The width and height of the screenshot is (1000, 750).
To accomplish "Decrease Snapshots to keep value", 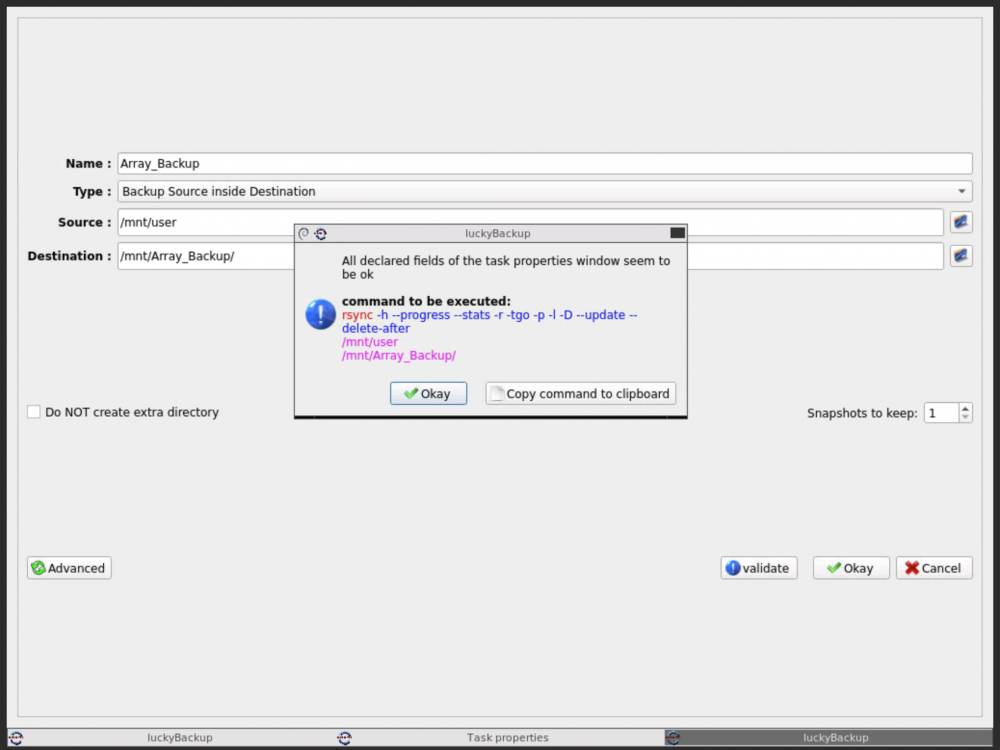I will 966,418.
